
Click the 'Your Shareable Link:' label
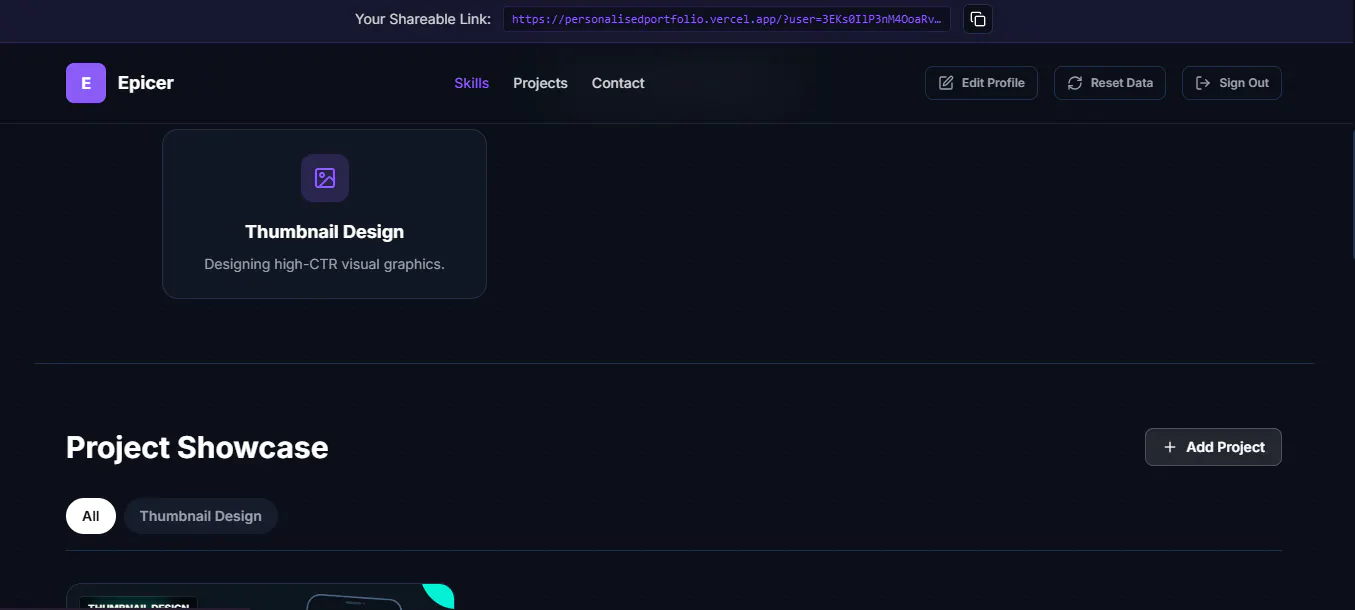coord(423,19)
